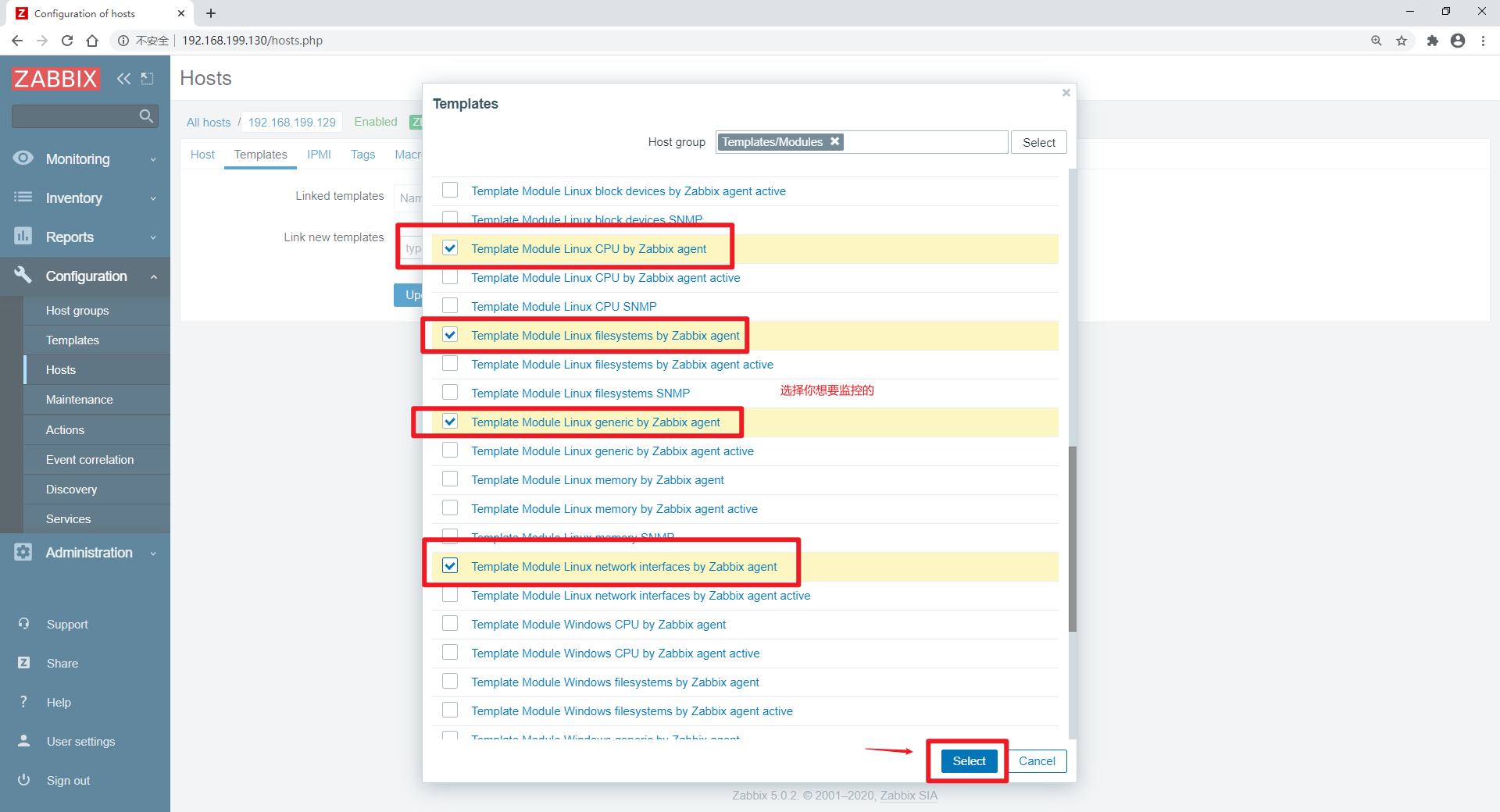Bookmark this page with star icon

pos(1402,41)
